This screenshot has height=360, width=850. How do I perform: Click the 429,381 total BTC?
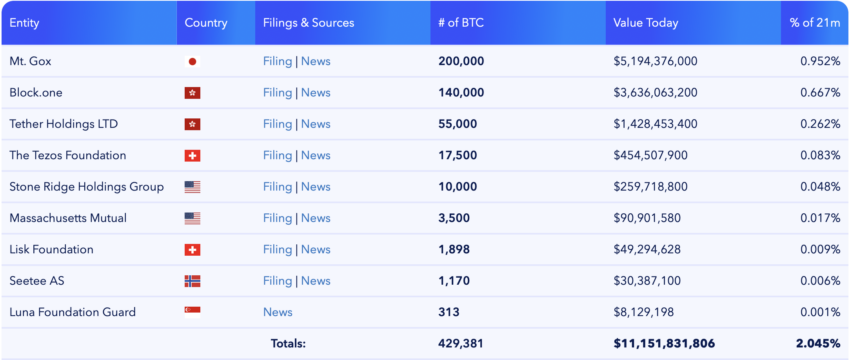461,343
